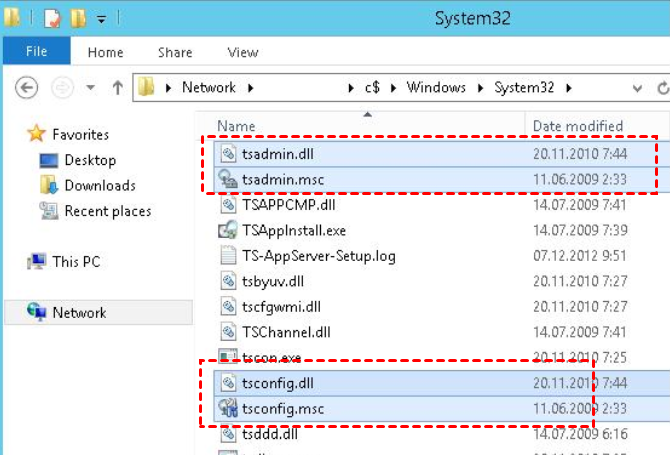Open the Share ribbon tab
Viewport: 670px width, 455px height.
pyautogui.click(x=175, y=52)
